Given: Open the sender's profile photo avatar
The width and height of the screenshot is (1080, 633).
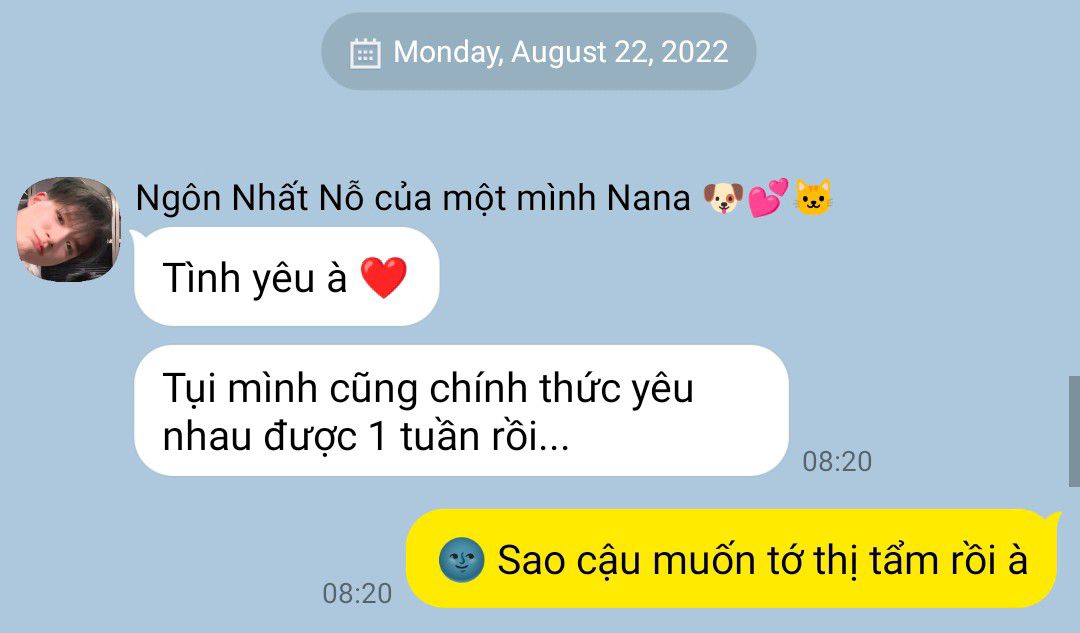Looking at the screenshot, I should 68,229.
